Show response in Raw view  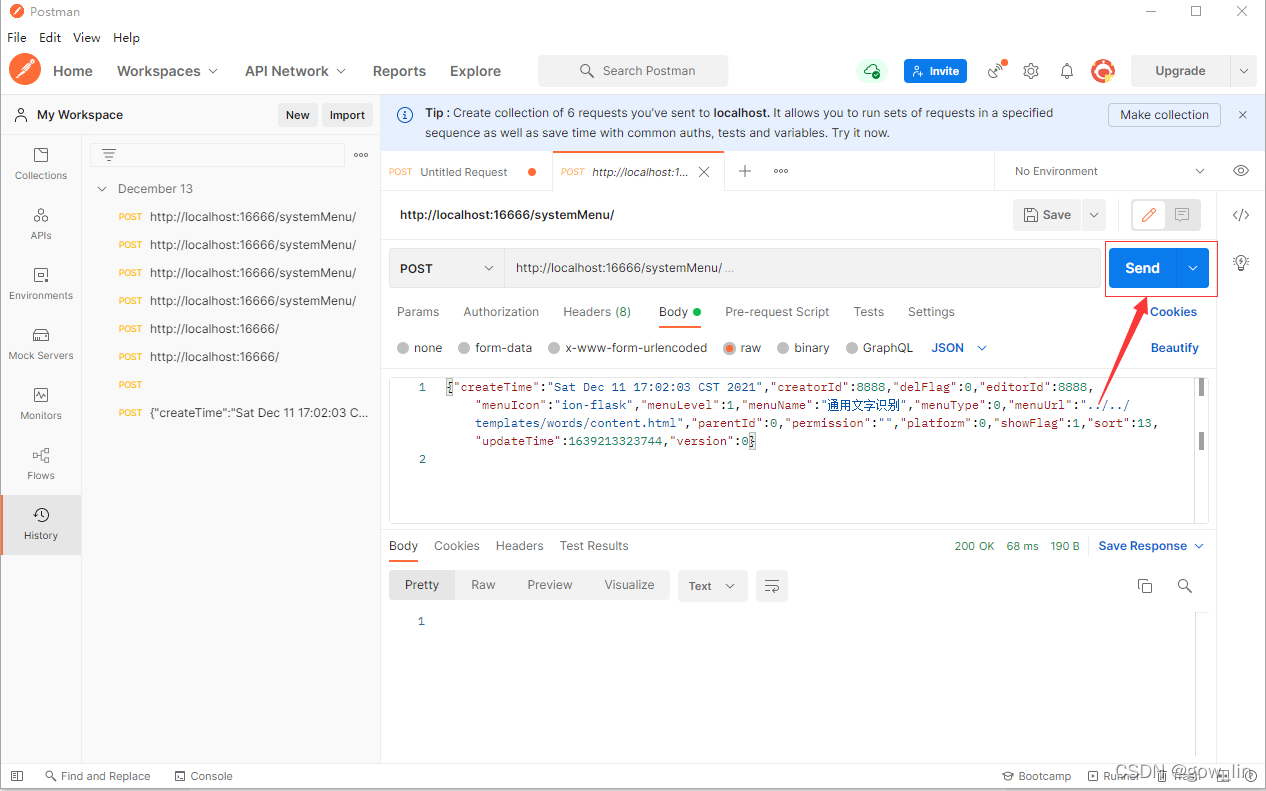coord(483,585)
